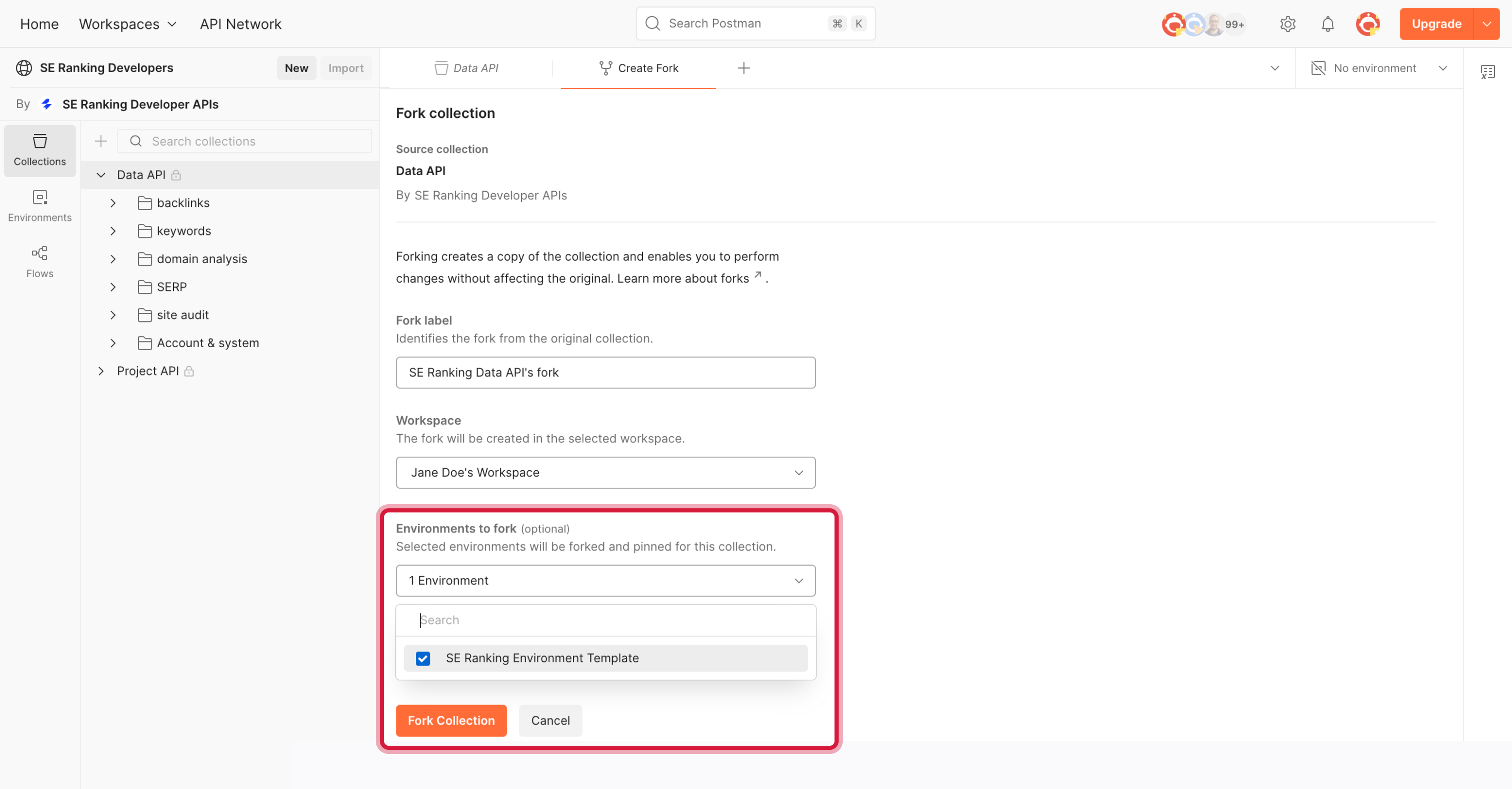This screenshot has height=789, width=1512.
Task: Click the settings gear icon
Action: point(1287,24)
